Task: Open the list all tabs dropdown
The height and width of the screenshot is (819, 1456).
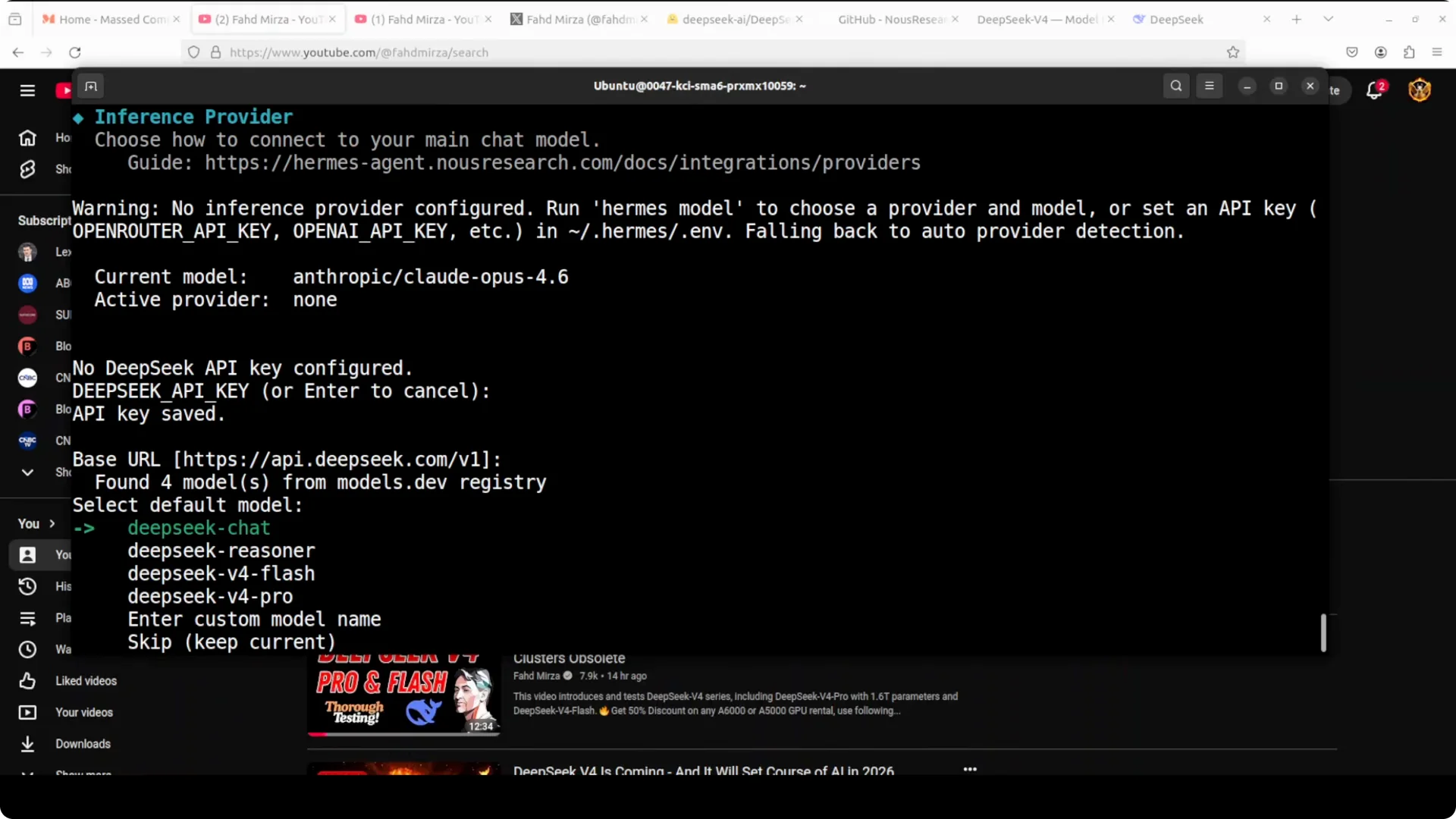Action: (x=1328, y=19)
